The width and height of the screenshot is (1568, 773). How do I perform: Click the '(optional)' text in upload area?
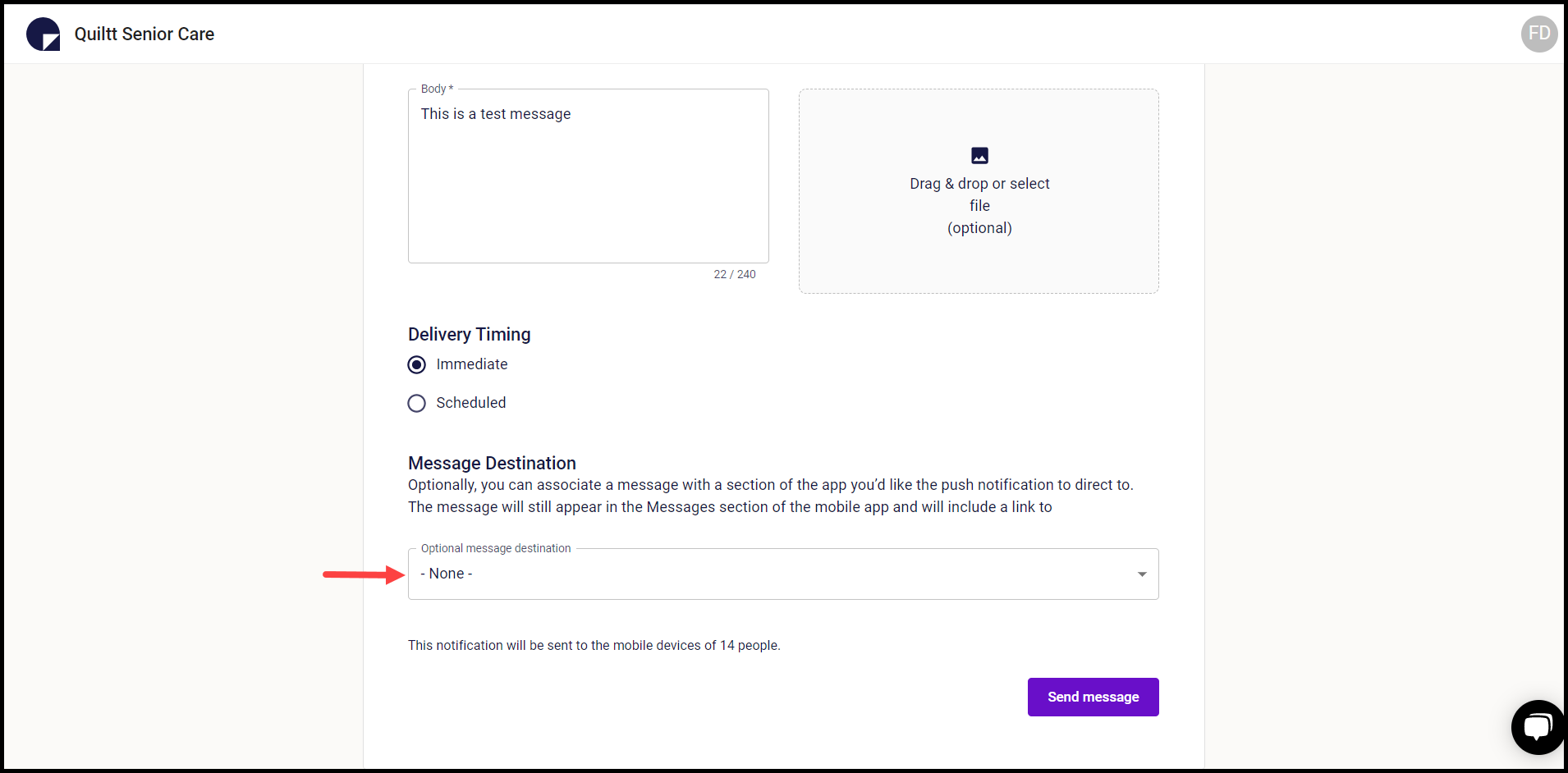pos(979,228)
